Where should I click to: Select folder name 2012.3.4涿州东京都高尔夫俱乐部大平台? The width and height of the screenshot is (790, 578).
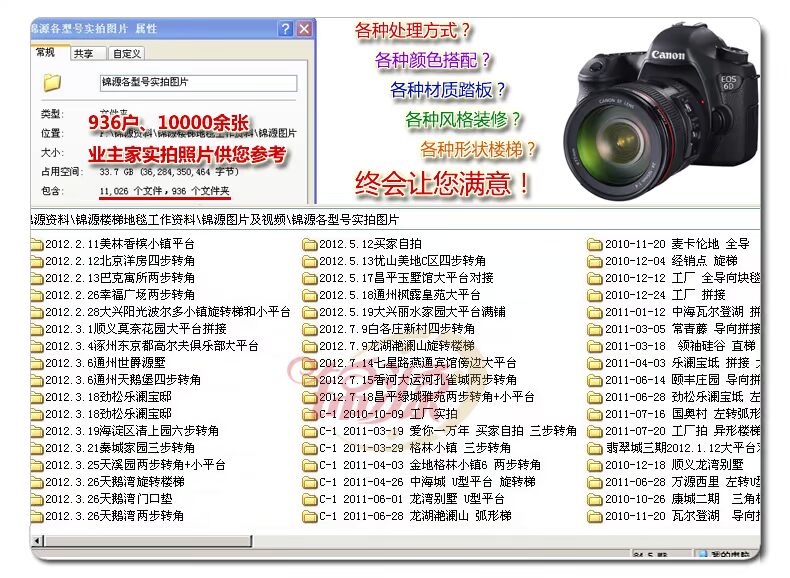tap(152, 346)
